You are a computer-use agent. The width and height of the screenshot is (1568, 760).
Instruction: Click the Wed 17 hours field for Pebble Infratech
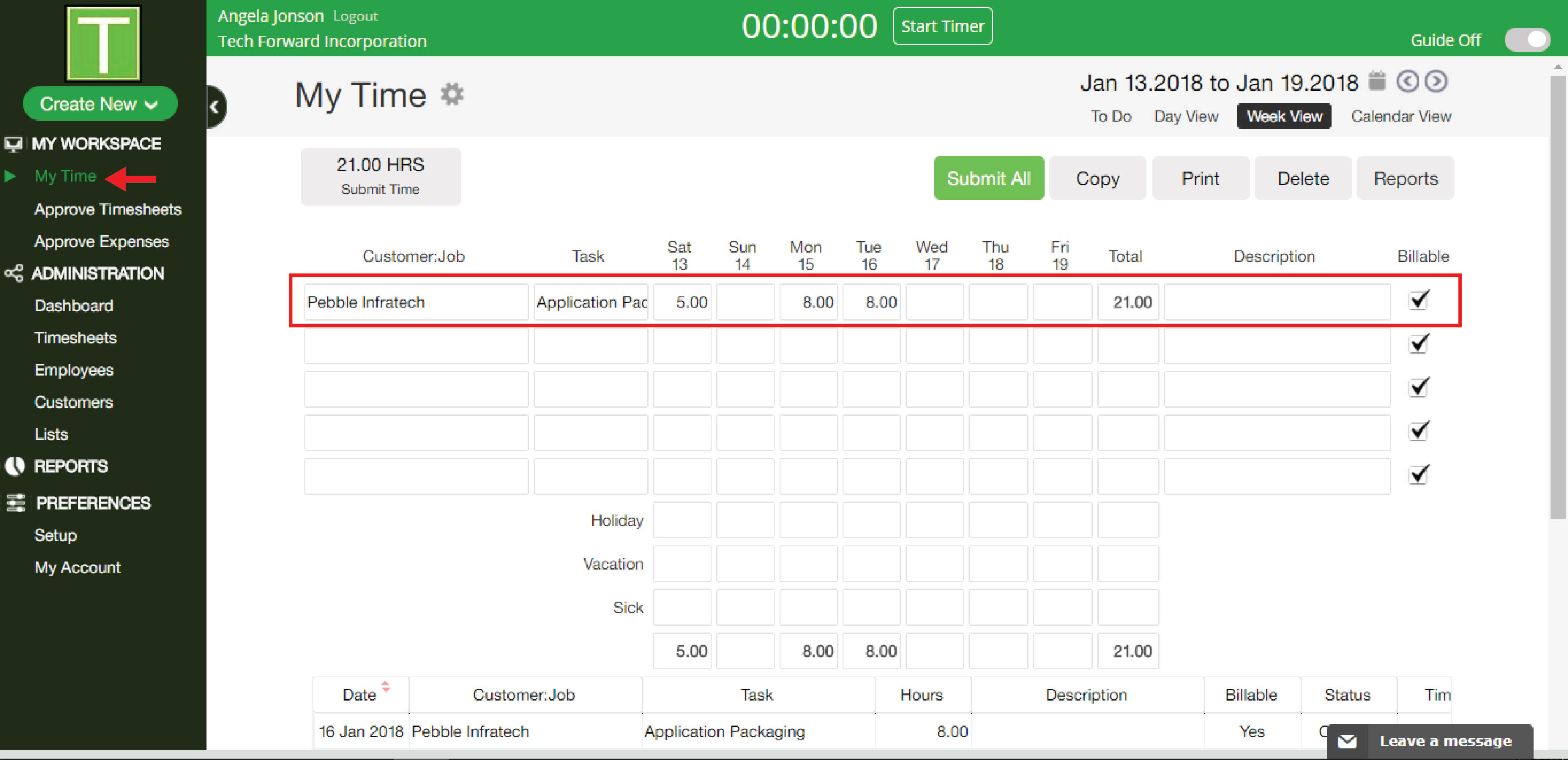coord(934,302)
